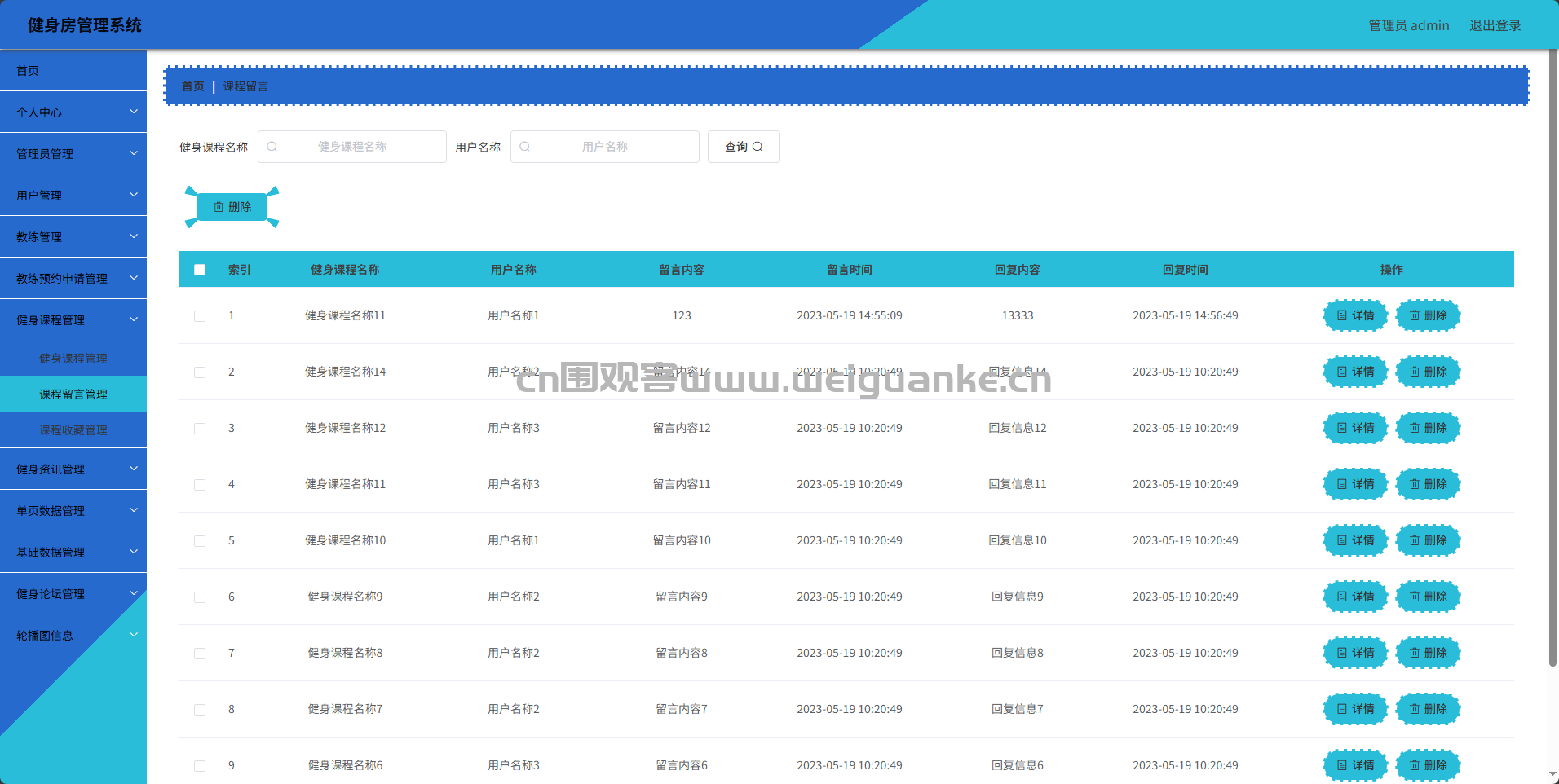Open 详情 for row 1 (健身课程名称11, 123)
The image size is (1559, 784).
point(1355,315)
